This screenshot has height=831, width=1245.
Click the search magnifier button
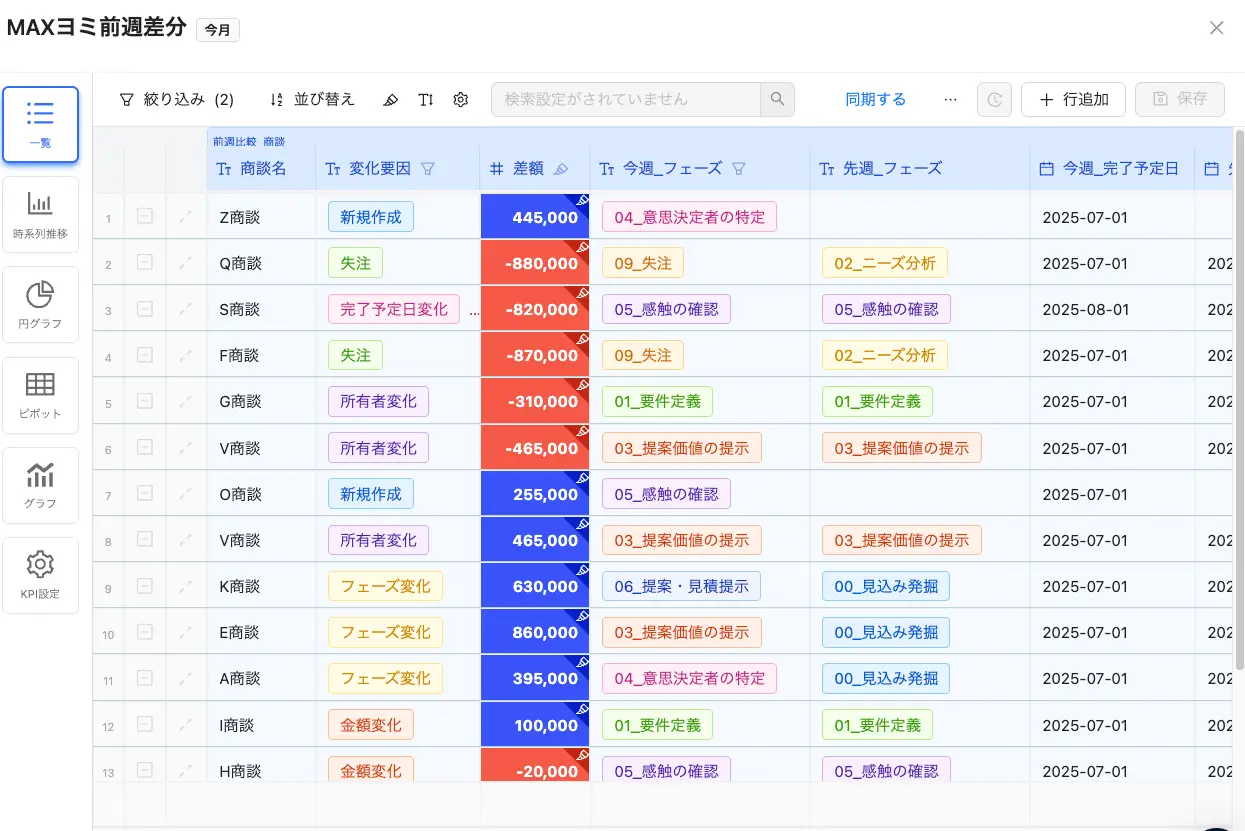point(777,100)
